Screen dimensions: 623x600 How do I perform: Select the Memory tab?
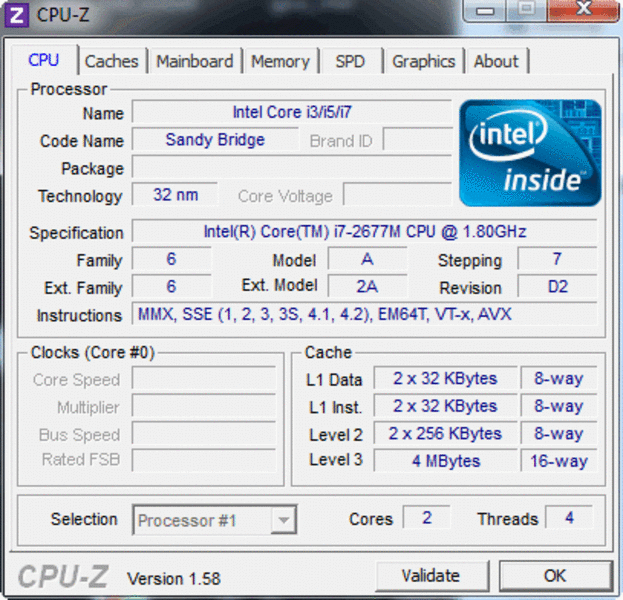pyautogui.click(x=281, y=61)
